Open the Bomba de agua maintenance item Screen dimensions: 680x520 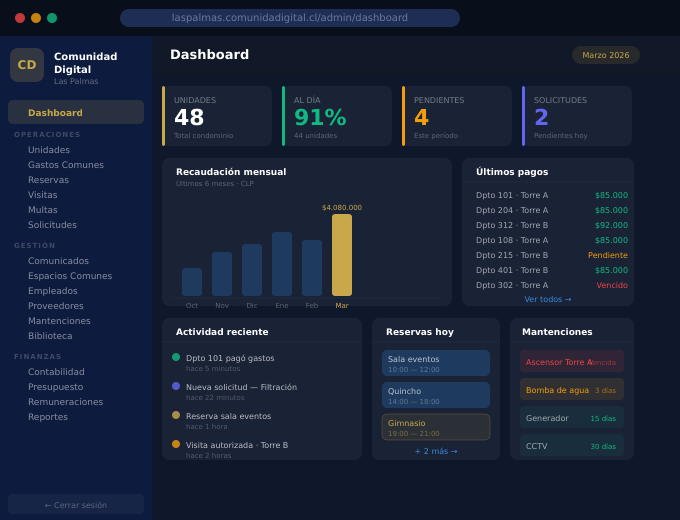(572, 389)
